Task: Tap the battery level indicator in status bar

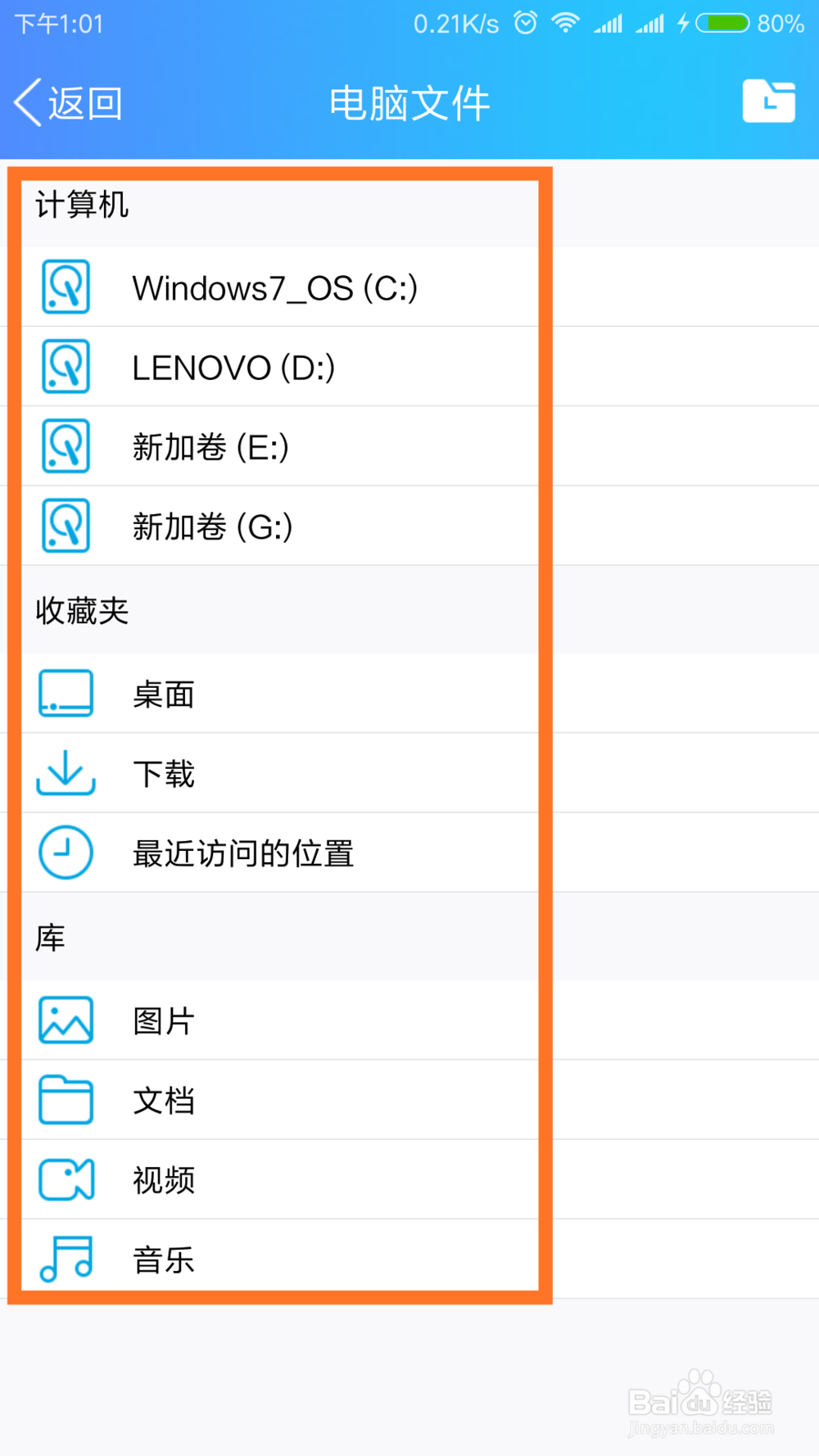Action: (x=725, y=23)
